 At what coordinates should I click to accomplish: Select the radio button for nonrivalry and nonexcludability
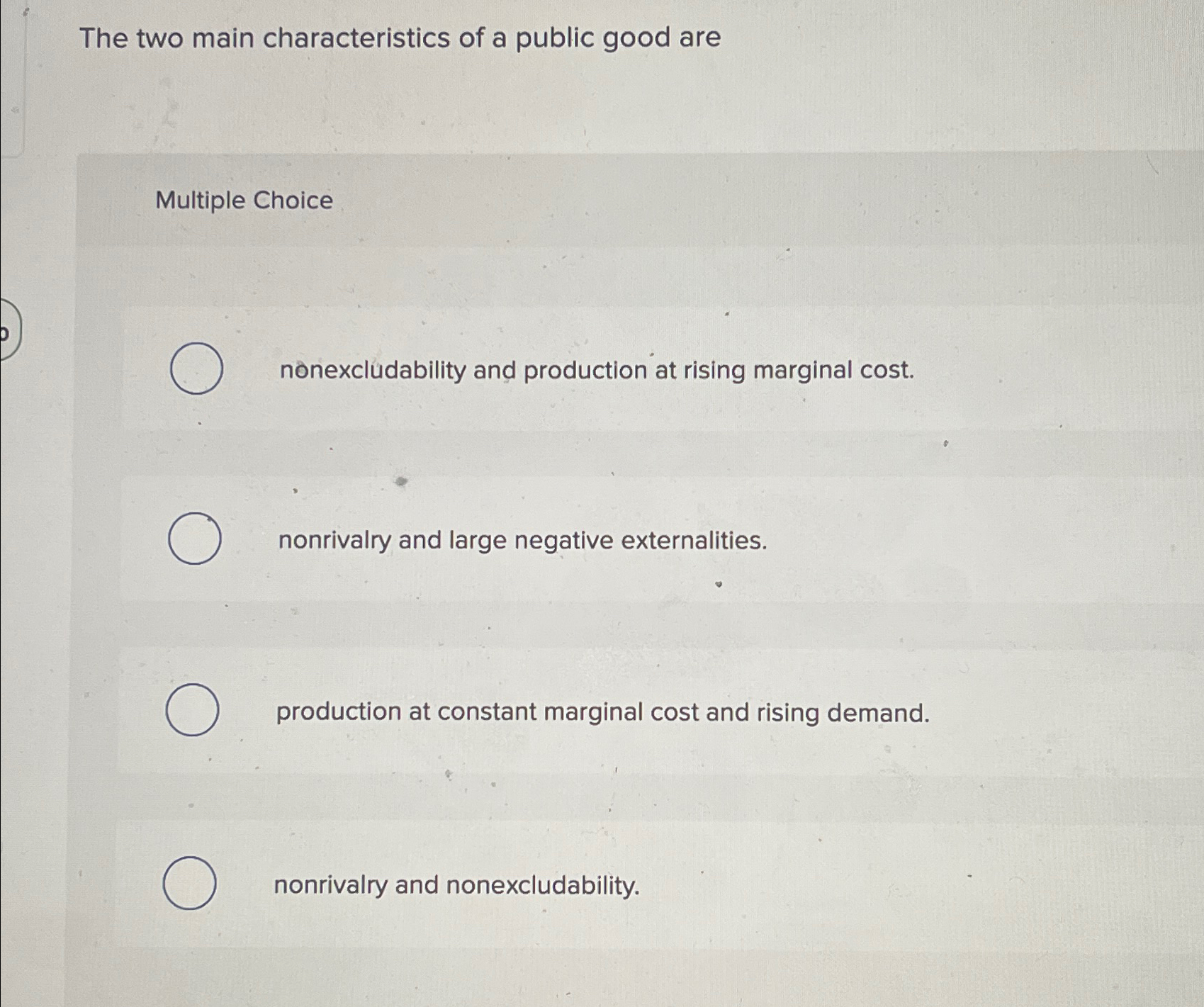click(190, 883)
